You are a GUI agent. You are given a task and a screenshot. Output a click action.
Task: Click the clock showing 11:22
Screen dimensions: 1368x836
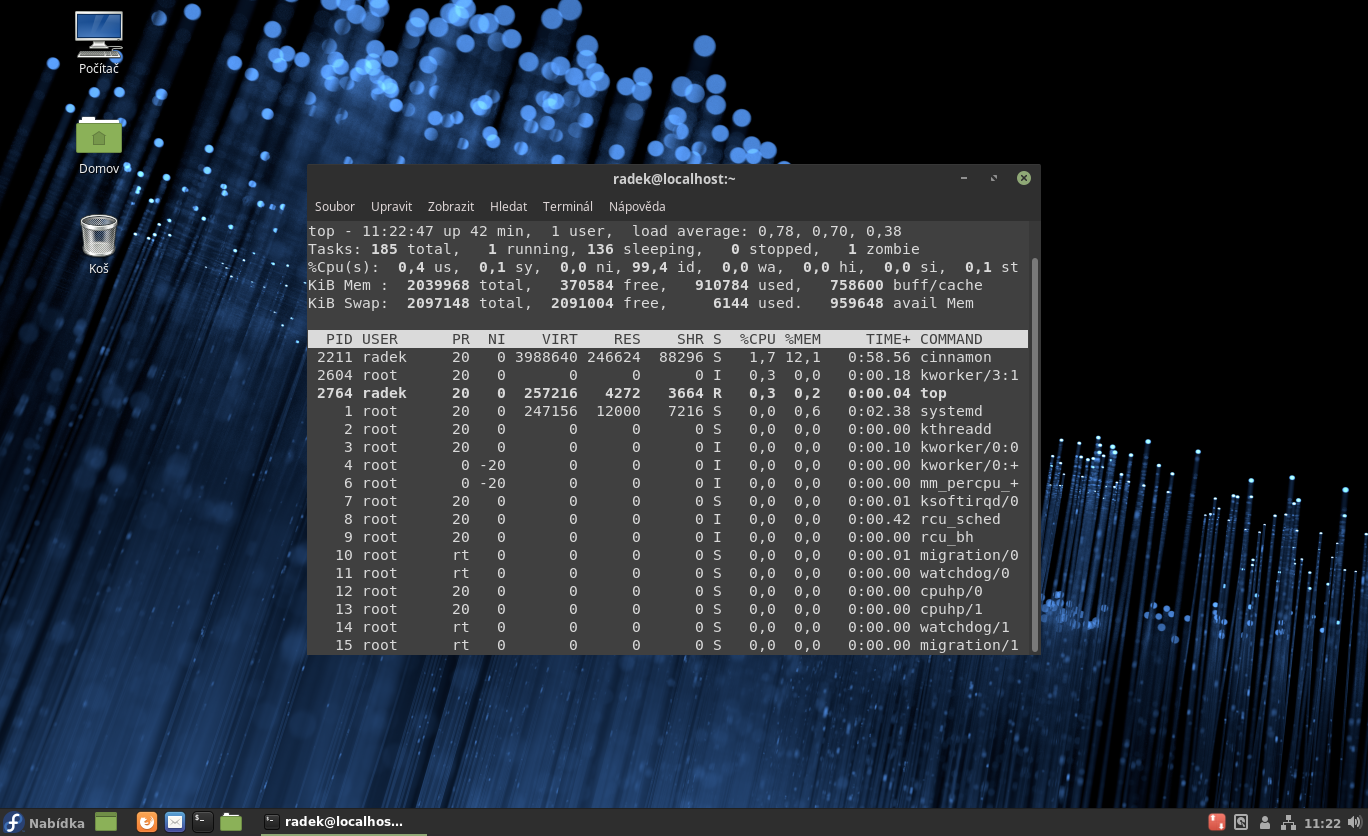tap(1322, 823)
